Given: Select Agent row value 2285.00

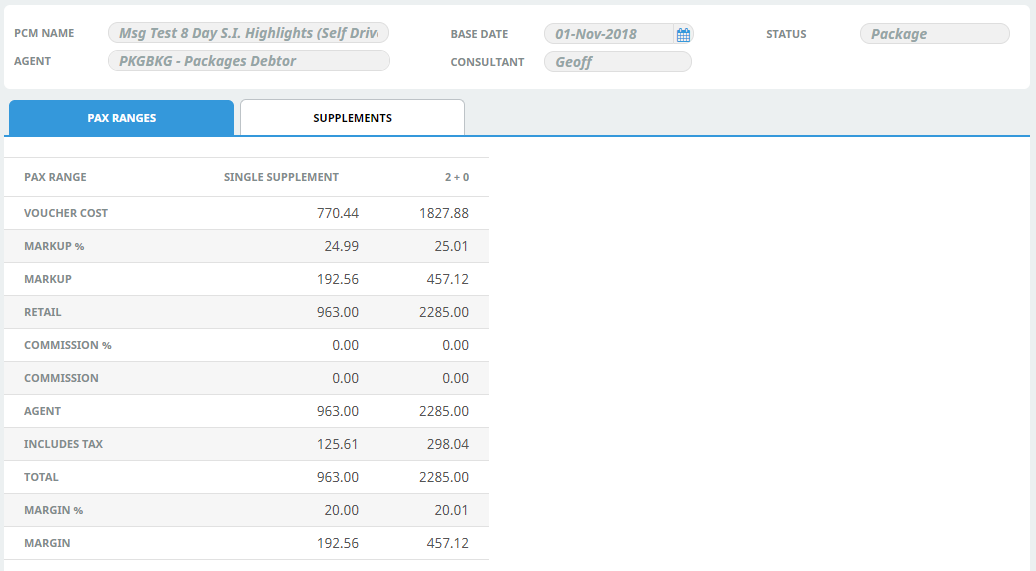Looking at the screenshot, I should (x=444, y=411).
